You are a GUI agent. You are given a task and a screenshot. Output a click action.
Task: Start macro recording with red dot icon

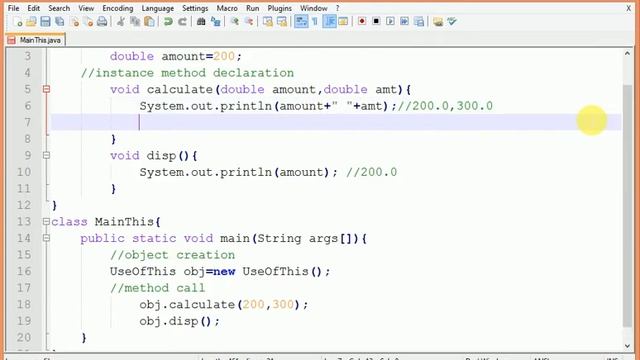pos(362,21)
